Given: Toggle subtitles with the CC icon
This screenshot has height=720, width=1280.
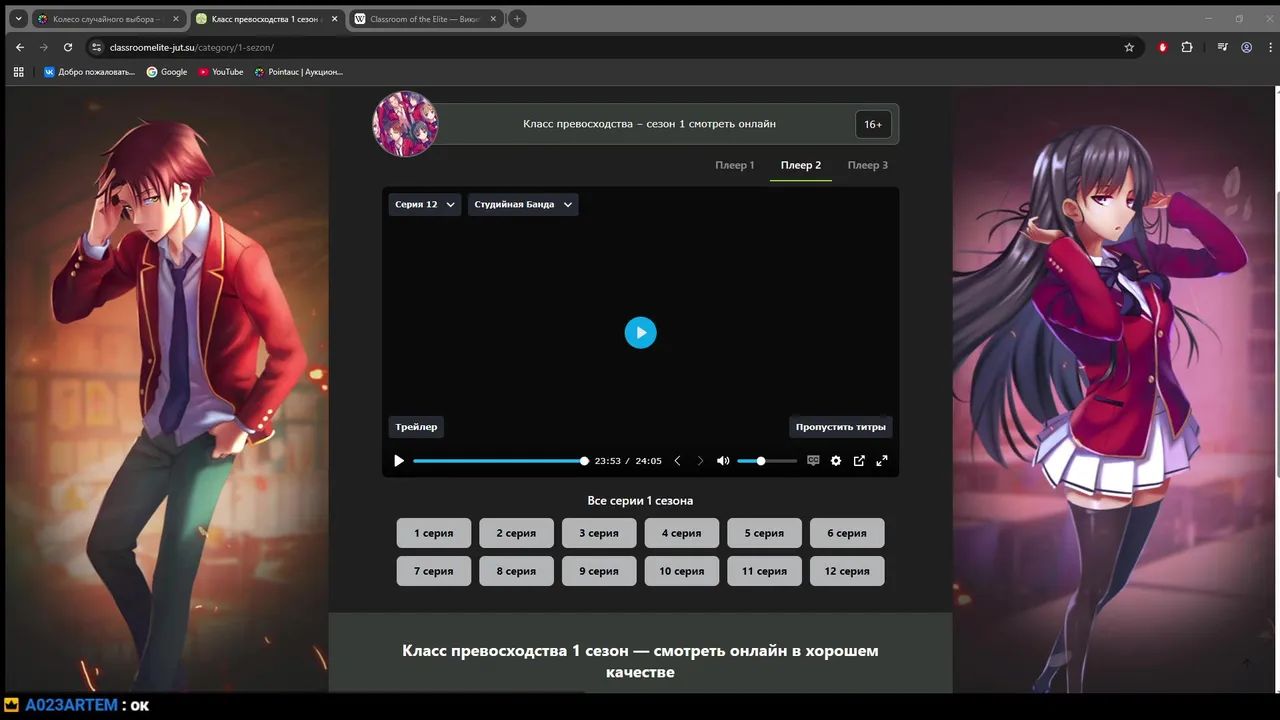Looking at the screenshot, I should [x=813, y=461].
